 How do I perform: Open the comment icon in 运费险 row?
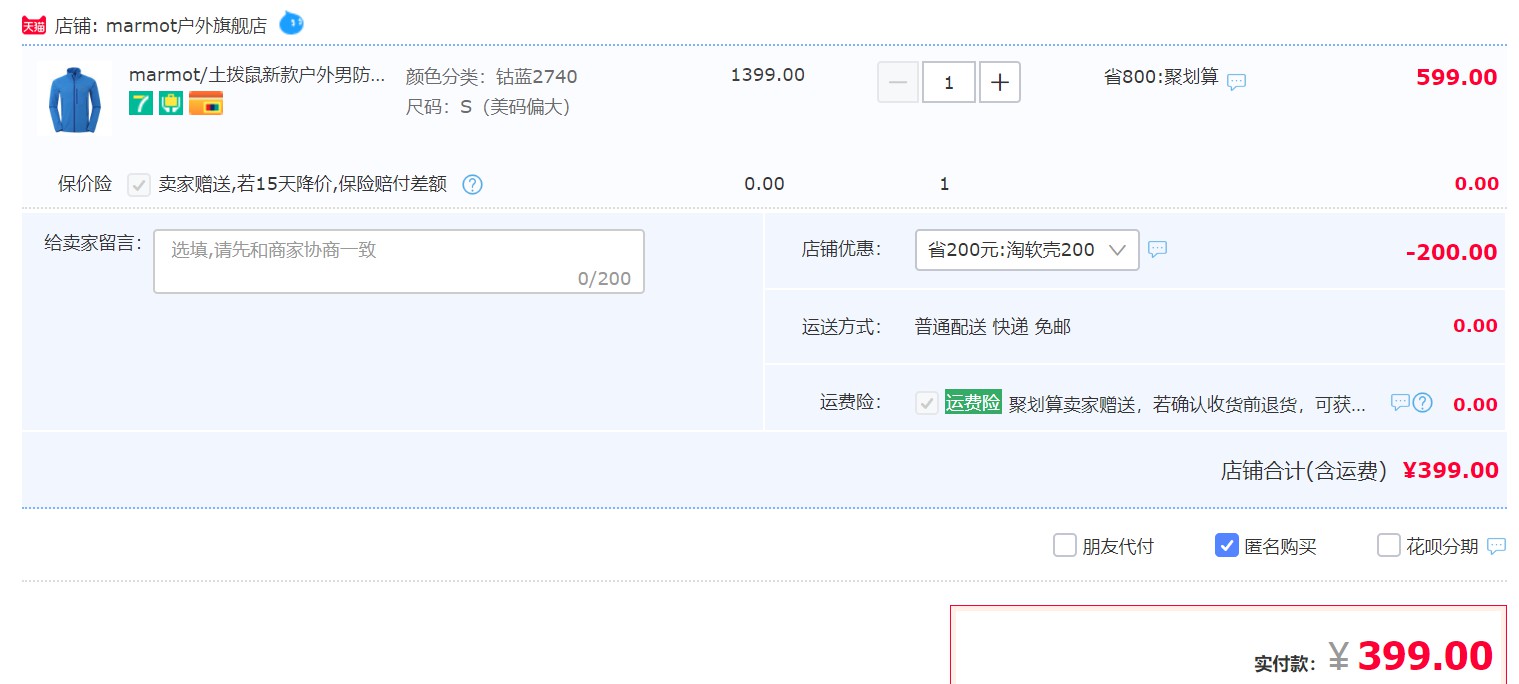coord(1400,402)
